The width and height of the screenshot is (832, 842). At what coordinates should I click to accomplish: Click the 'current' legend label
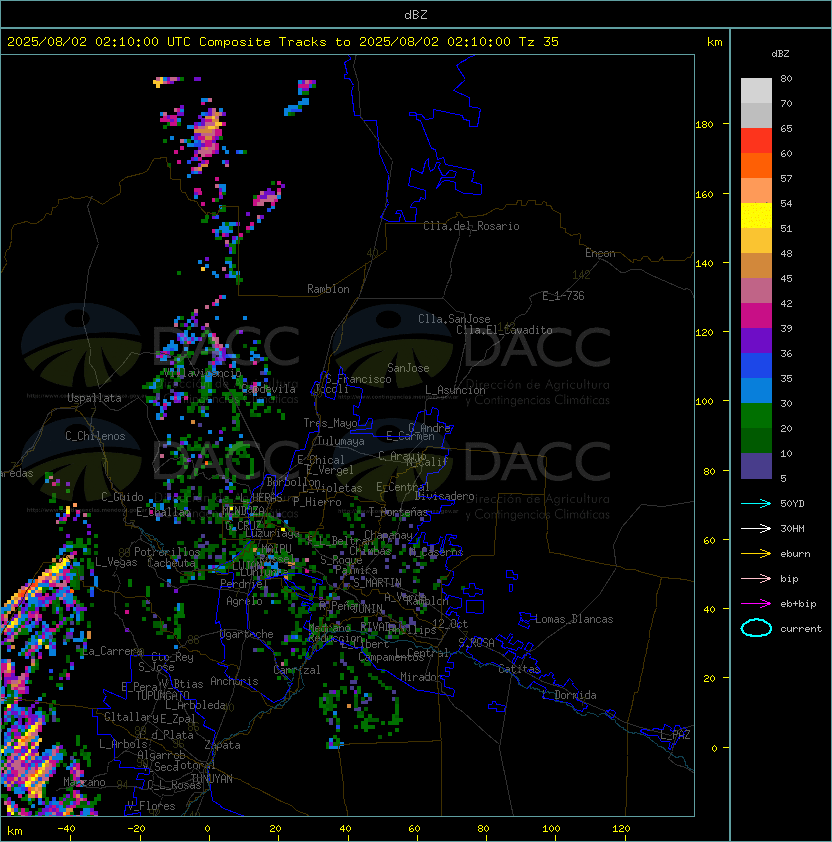click(801, 628)
